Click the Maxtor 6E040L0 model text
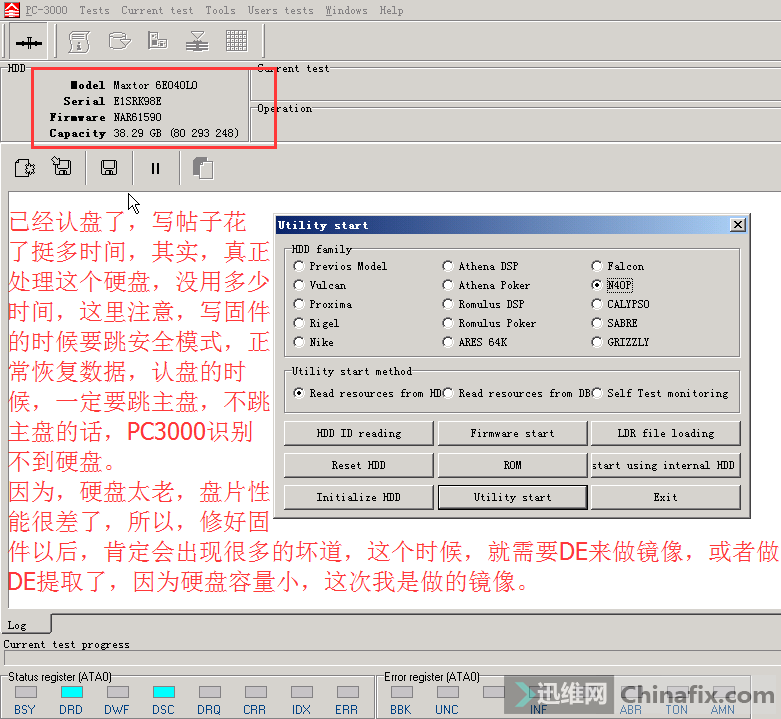The height and width of the screenshot is (719, 781). point(155,85)
